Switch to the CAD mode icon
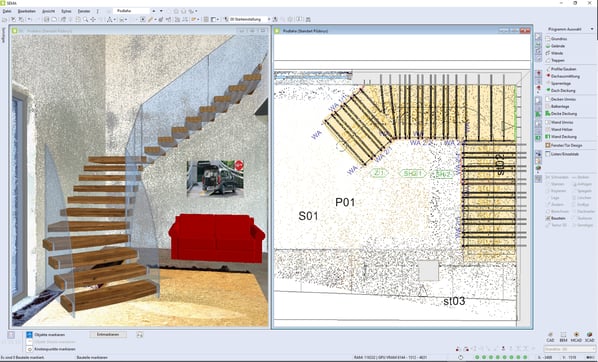Image resolution: width=598 pixels, height=362 pixels. (550, 336)
